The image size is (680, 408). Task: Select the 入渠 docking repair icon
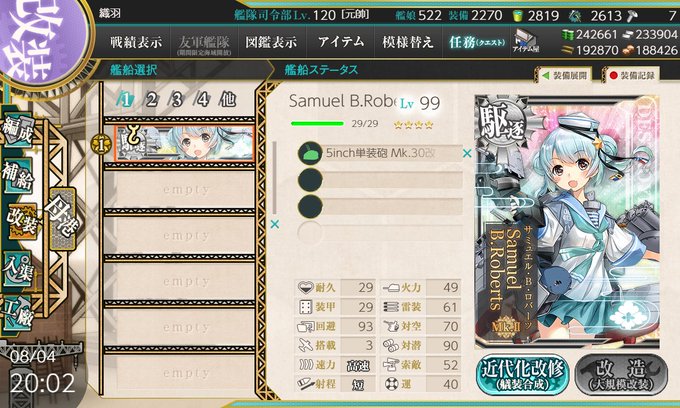tap(18, 269)
